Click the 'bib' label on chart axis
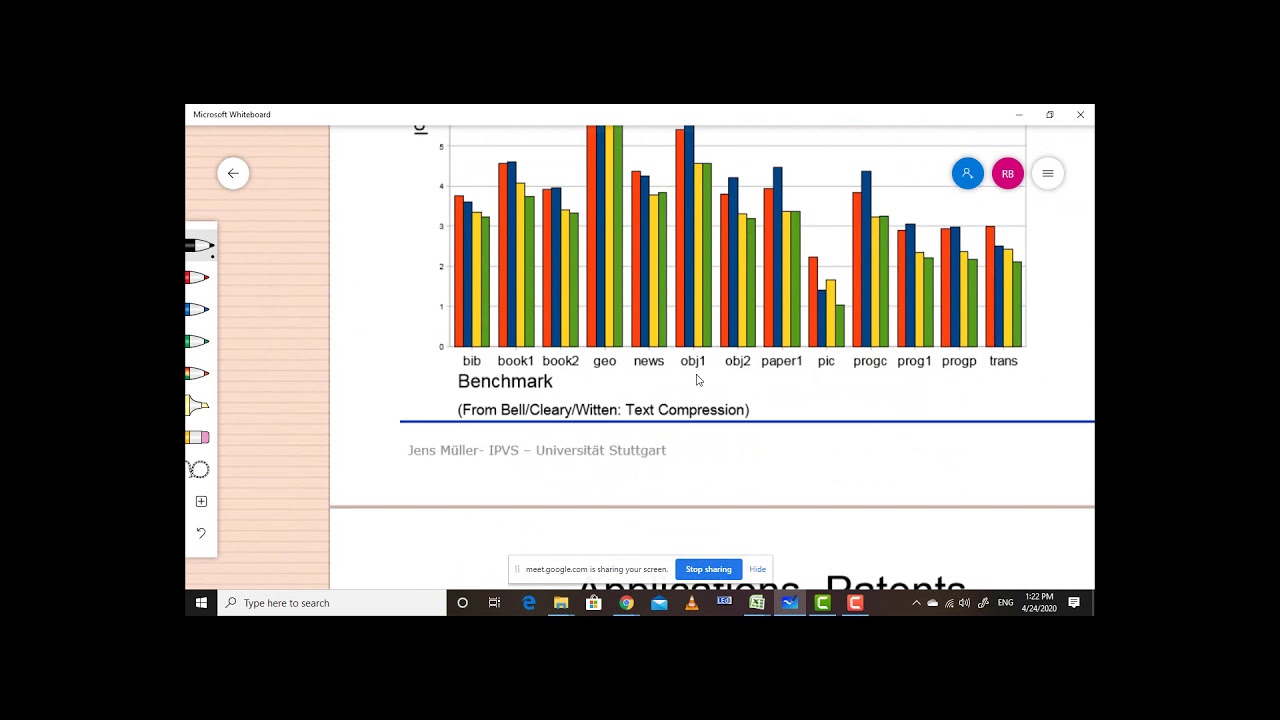The width and height of the screenshot is (1280, 720). pos(472,361)
